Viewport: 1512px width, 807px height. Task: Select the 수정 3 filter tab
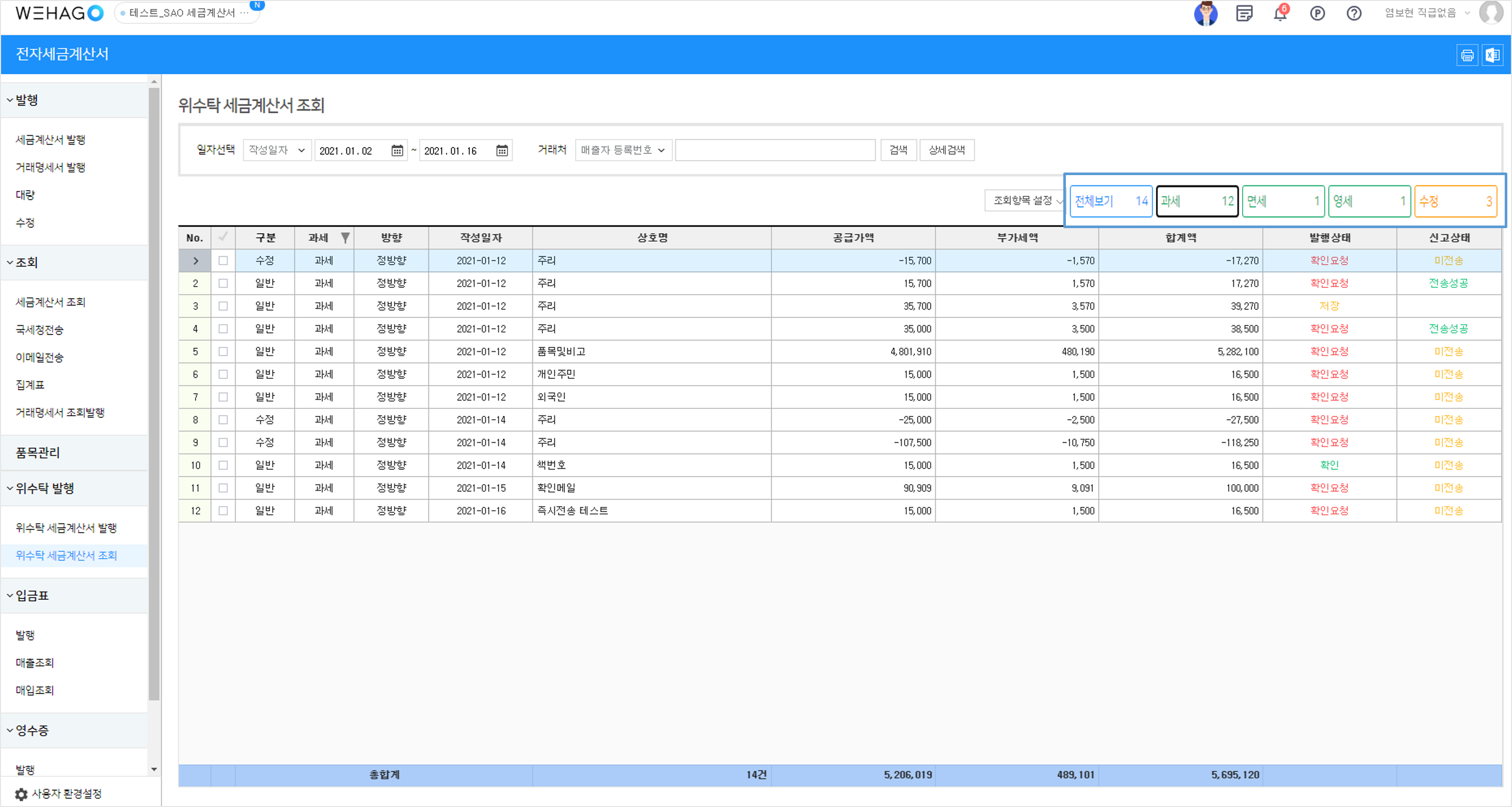[x=1456, y=201]
